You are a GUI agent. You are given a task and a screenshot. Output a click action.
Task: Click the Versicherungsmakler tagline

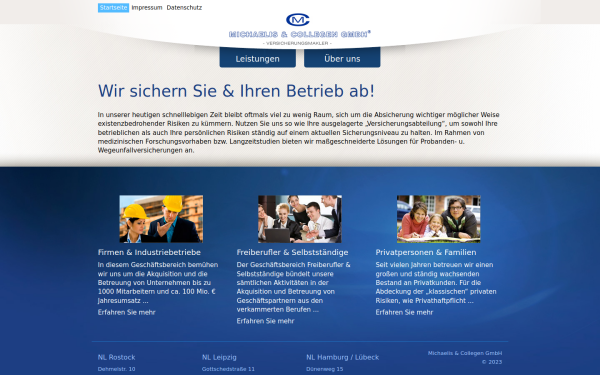(x=297, y=43)
